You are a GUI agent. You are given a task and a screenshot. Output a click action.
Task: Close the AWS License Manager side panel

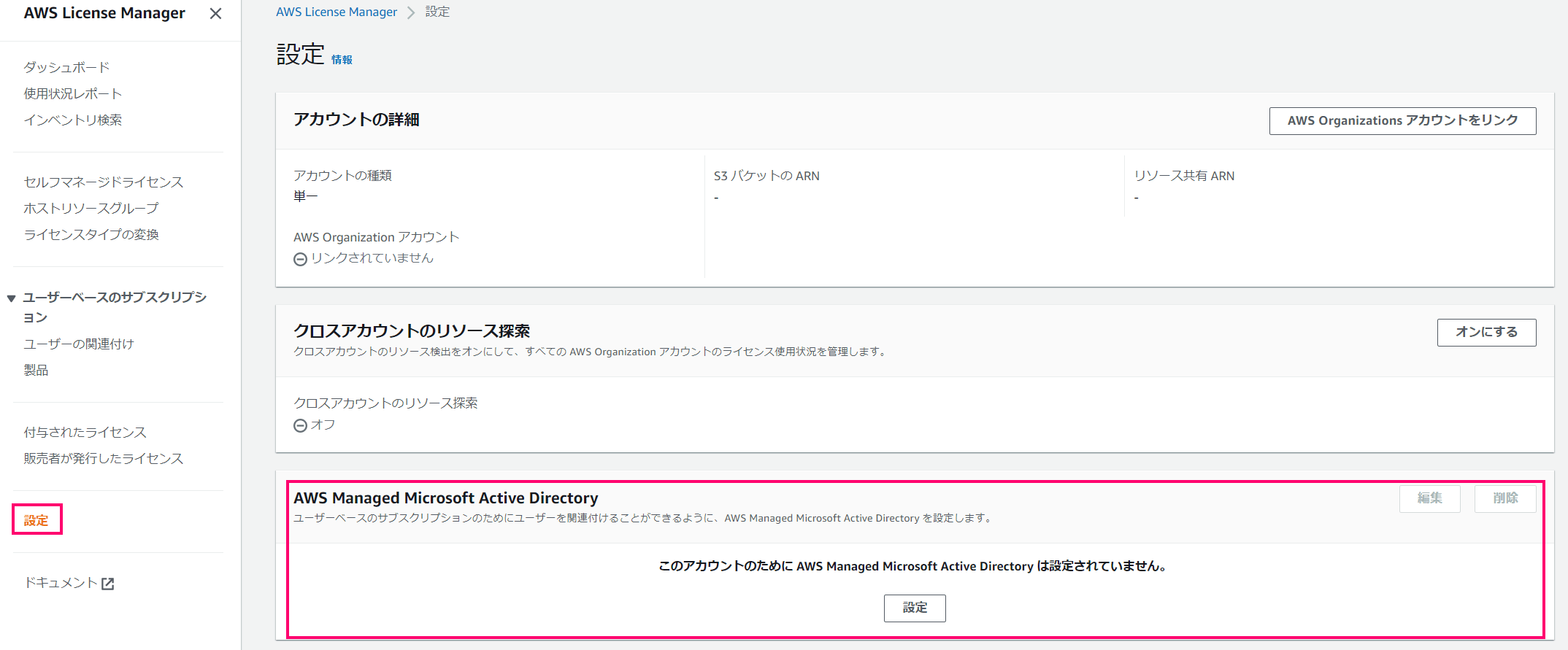(x=215, y=14)
